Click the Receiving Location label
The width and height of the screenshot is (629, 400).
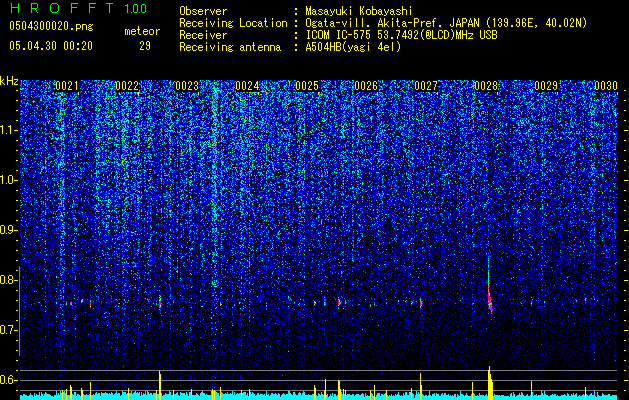(233, 23)
